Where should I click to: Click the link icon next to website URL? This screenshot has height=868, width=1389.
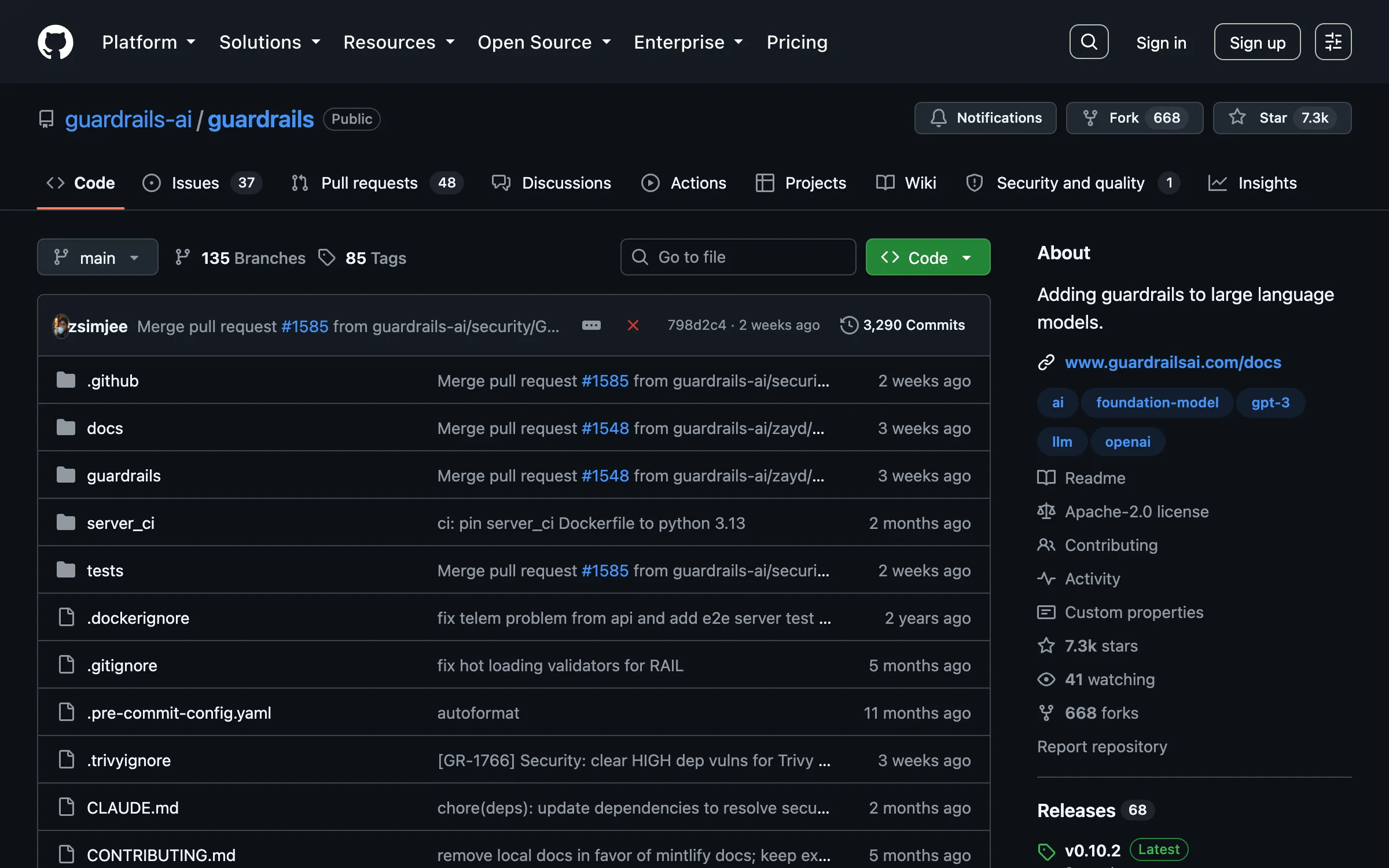[1046, 362]
